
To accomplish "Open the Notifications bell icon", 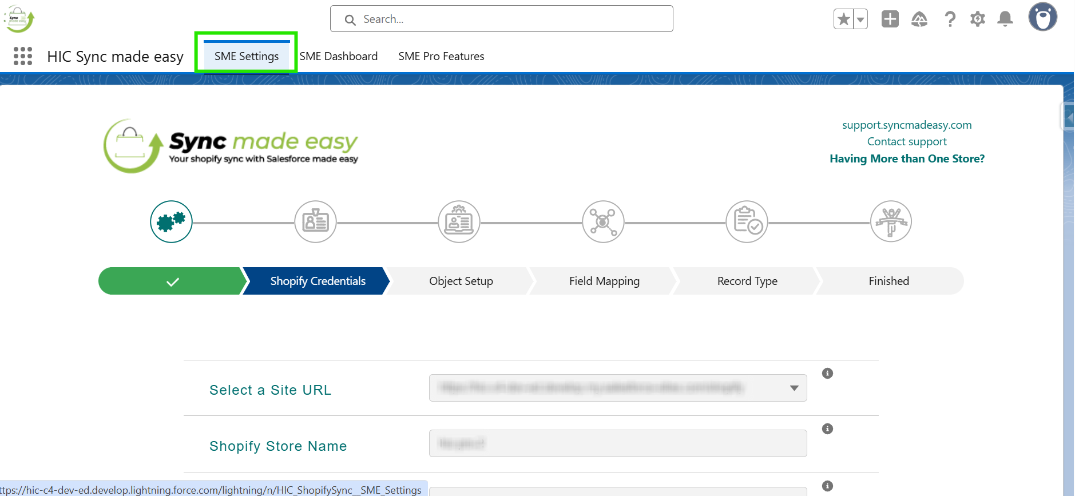I will [1005, 19].
